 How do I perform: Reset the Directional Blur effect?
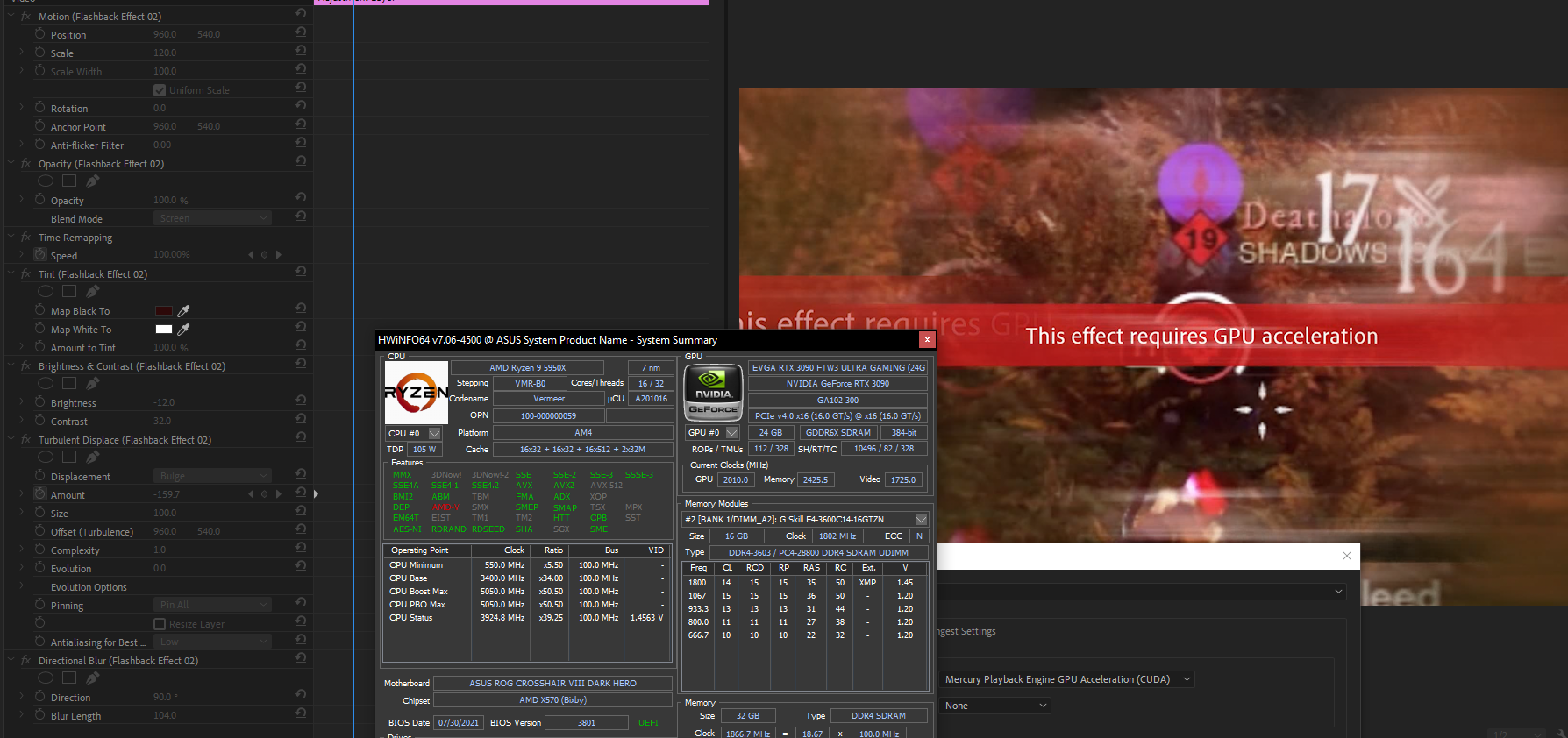click(x=300, y=658)
